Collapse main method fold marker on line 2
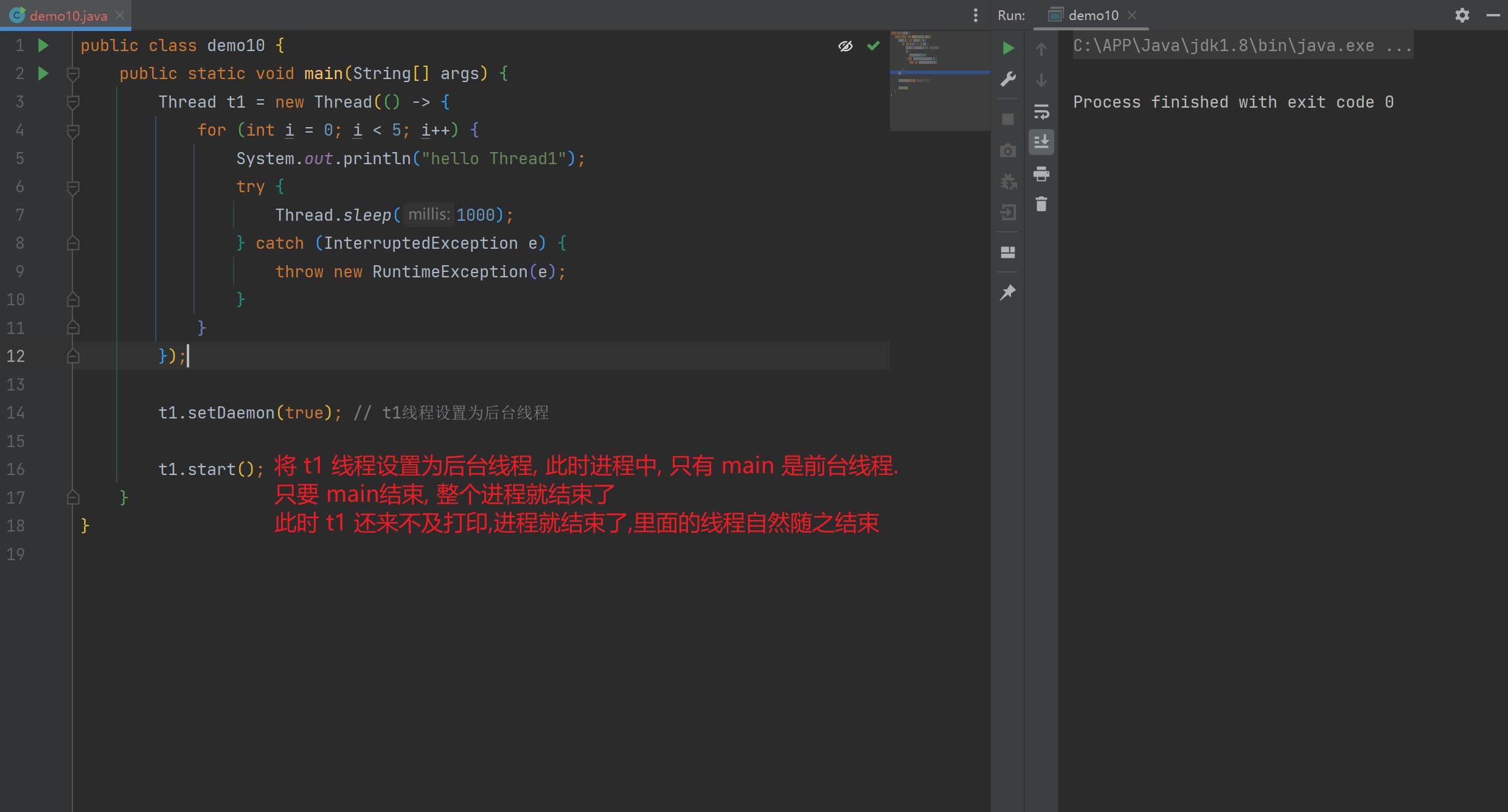The width and height of the screenshot is (1508, 812). [x=73, y=74]
